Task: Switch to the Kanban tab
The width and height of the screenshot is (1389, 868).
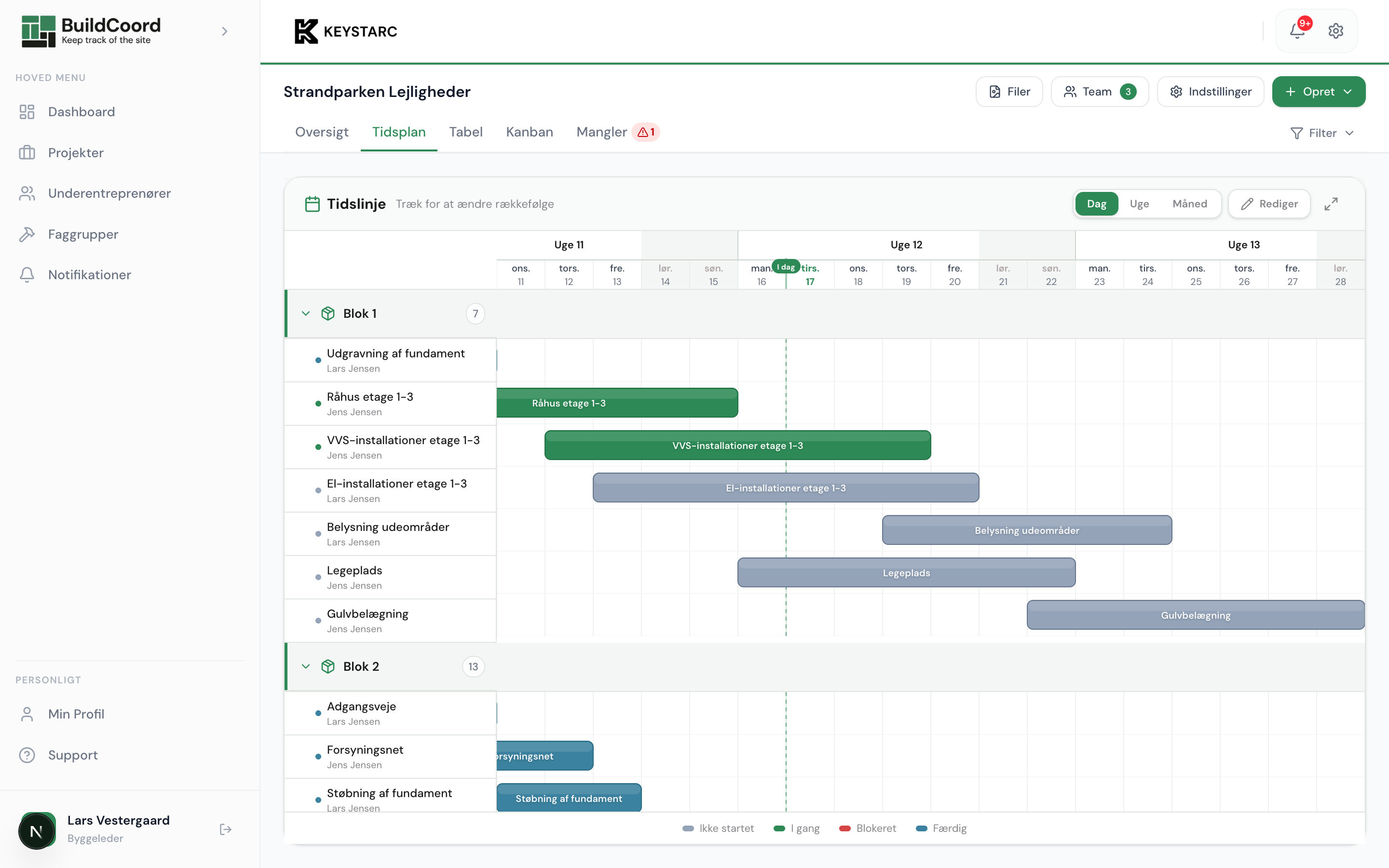Action: 529,132
